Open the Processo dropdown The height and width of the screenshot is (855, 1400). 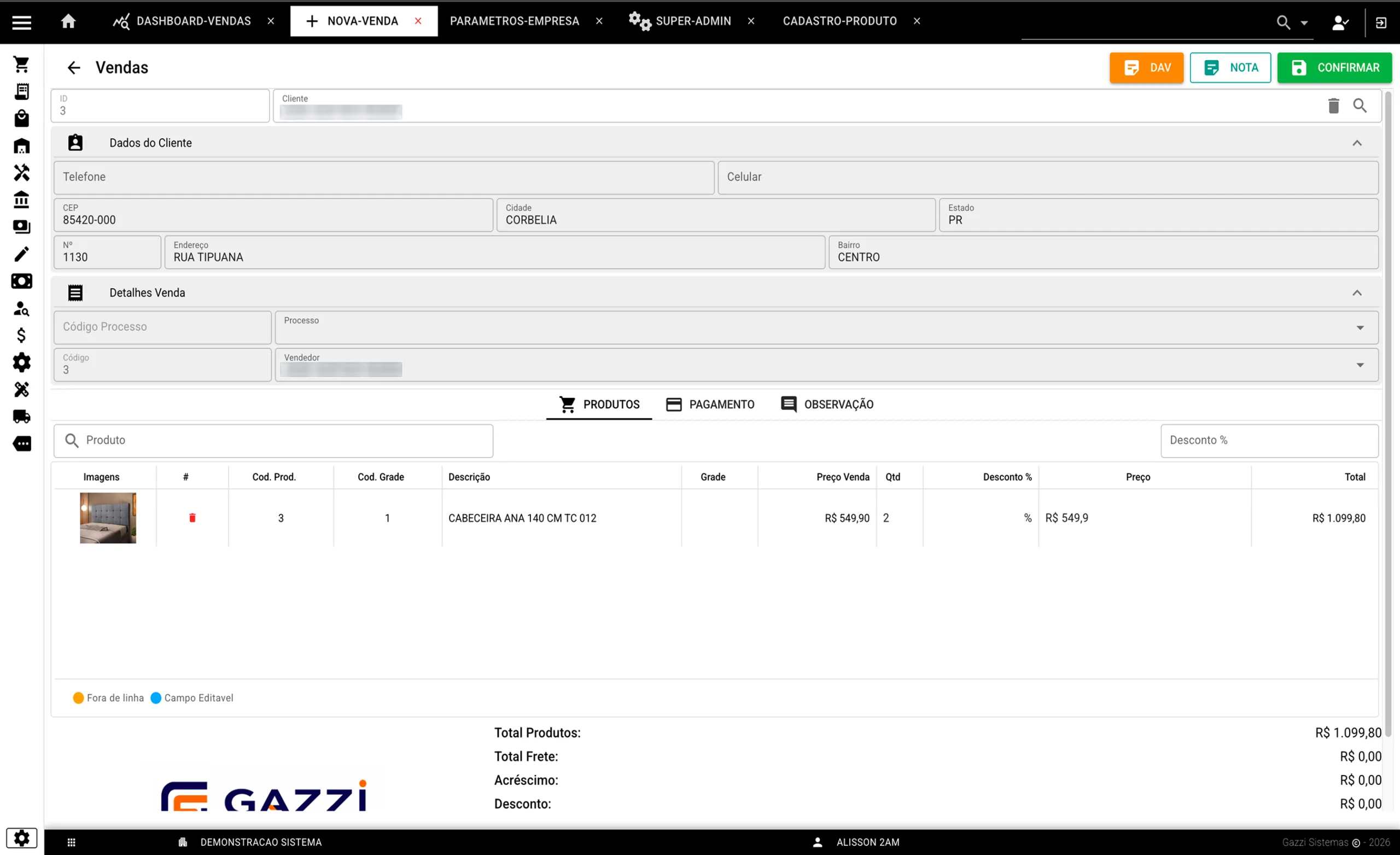pos(1359,328)
